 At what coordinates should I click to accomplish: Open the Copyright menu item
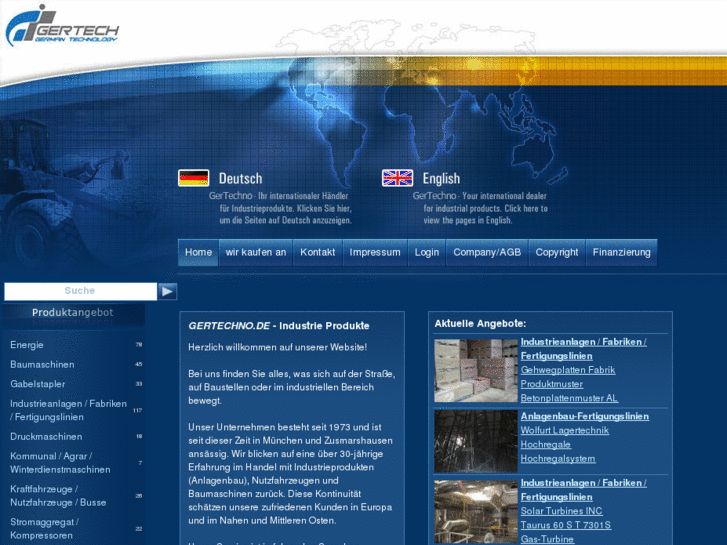[x=557, y=252]
